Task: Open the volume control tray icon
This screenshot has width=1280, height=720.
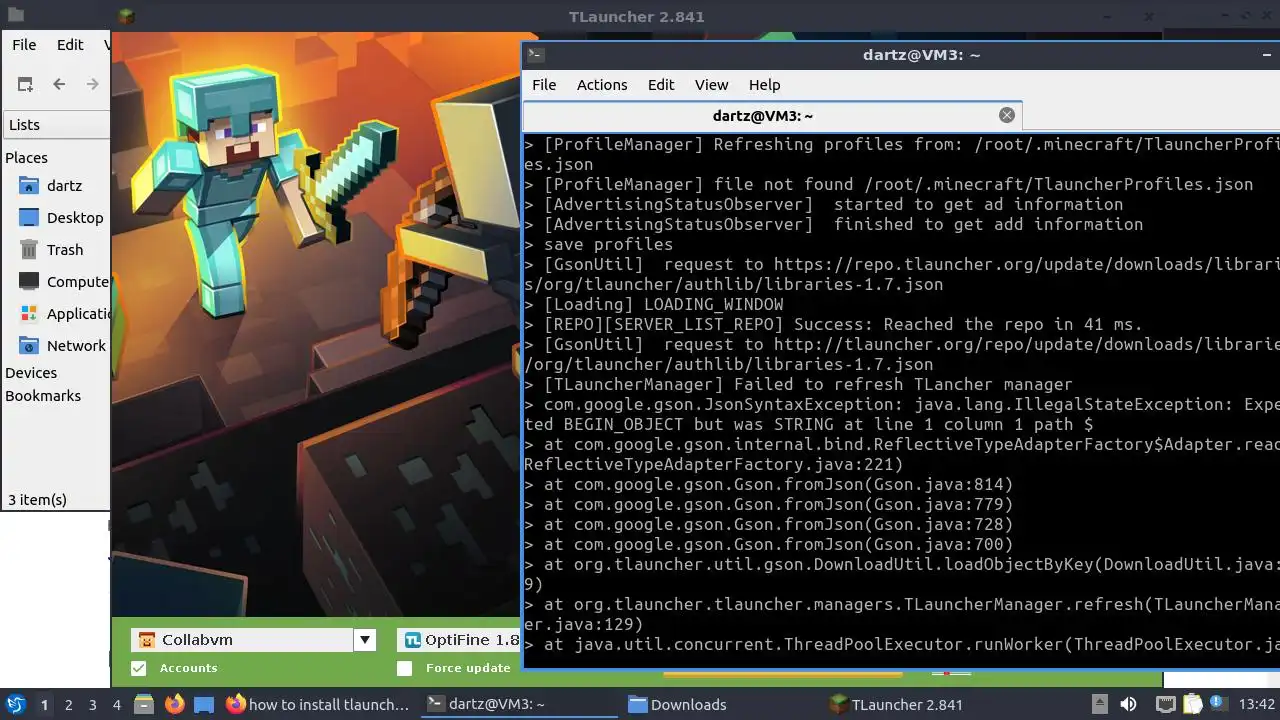Action: [x=1128, y=704]
